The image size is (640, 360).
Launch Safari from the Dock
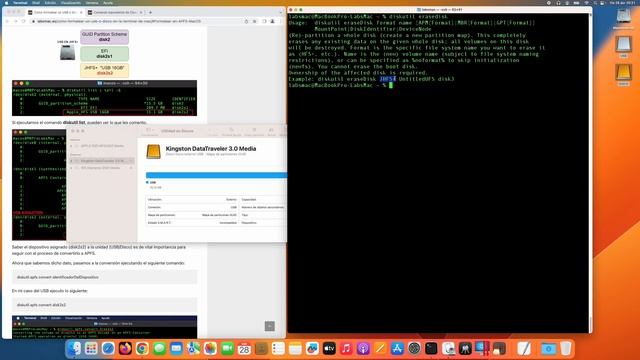(x=108, y=348)
